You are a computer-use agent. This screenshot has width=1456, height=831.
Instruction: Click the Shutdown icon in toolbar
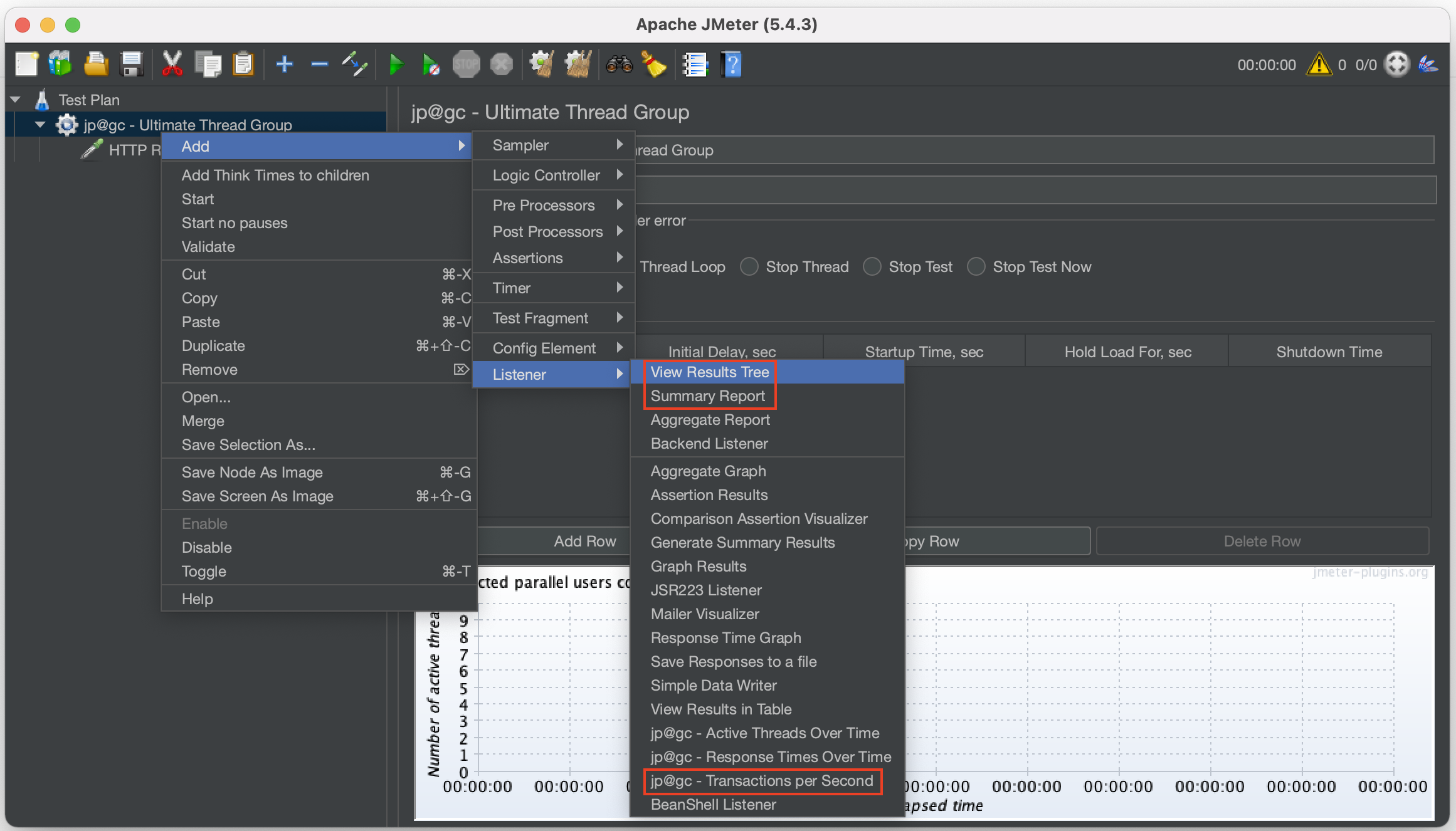(x=501, y=64)
